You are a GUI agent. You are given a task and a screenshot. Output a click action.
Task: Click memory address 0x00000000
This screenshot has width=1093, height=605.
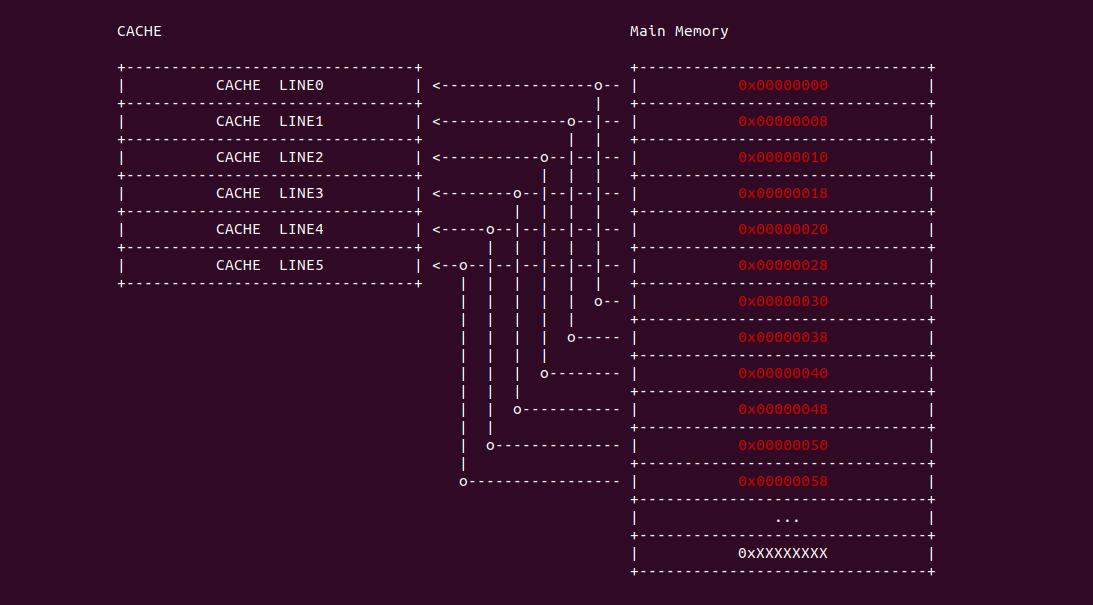pyautogui.click(x=783, y=86)
